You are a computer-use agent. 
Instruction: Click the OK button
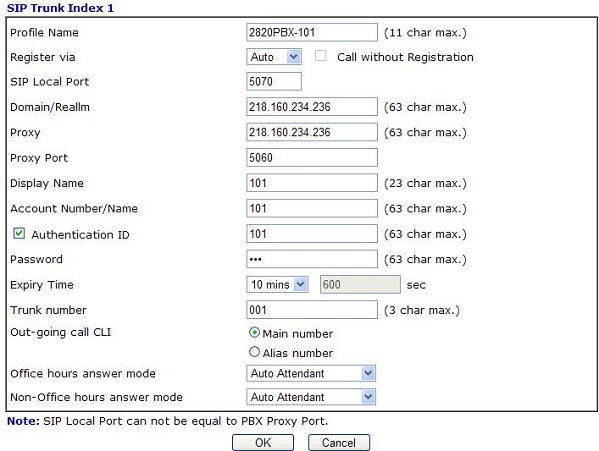pyautogui.click(x=263, y=443)
